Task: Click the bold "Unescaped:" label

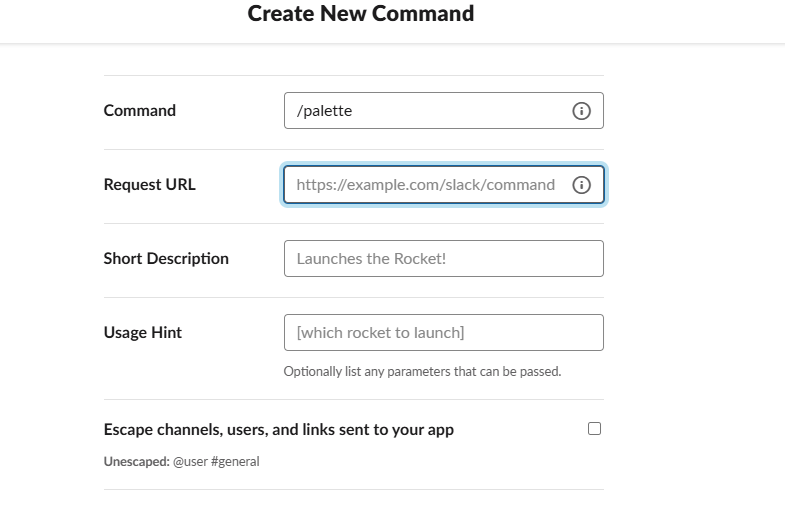Action: [x=136, y=462]
